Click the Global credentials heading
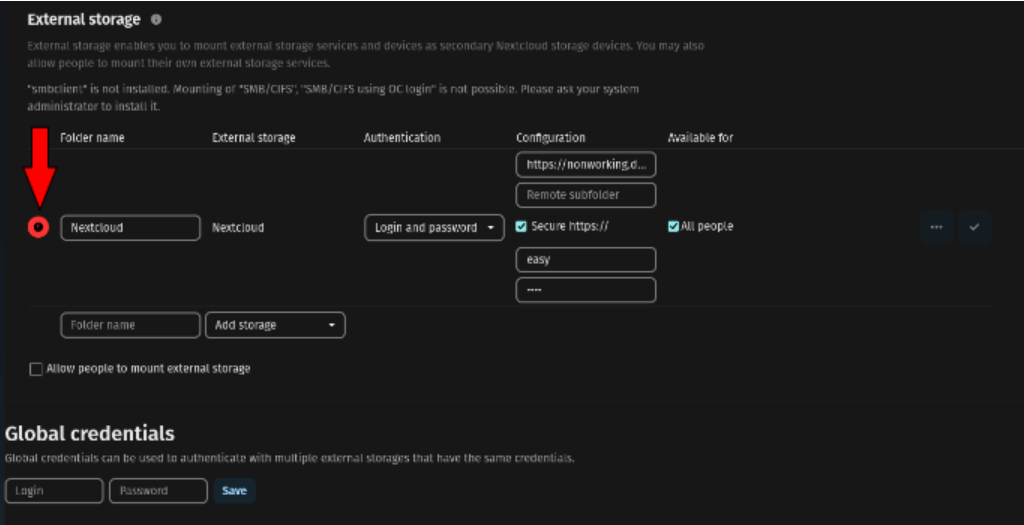The height and width of the screenshot is (525, 1024). (x=89, y=434)
